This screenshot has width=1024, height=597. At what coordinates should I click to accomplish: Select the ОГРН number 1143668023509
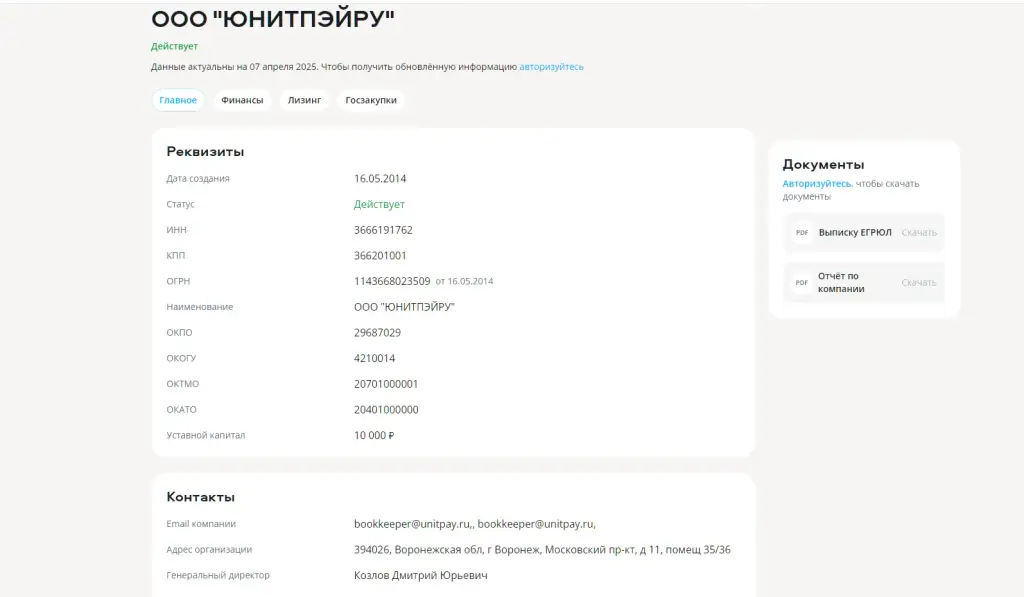click(392, 281)
